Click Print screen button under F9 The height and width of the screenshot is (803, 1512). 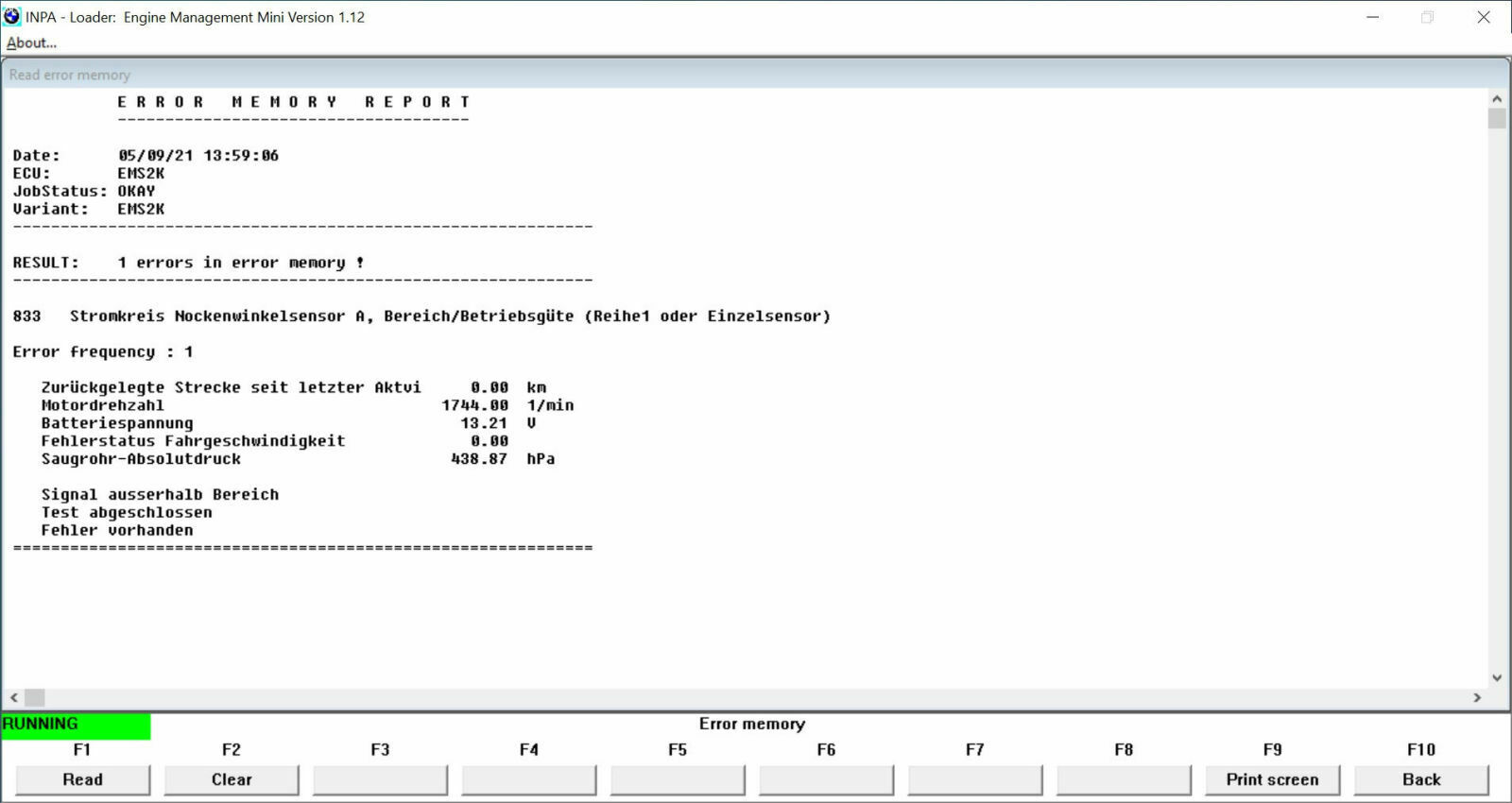click(x=1272, y=779)
